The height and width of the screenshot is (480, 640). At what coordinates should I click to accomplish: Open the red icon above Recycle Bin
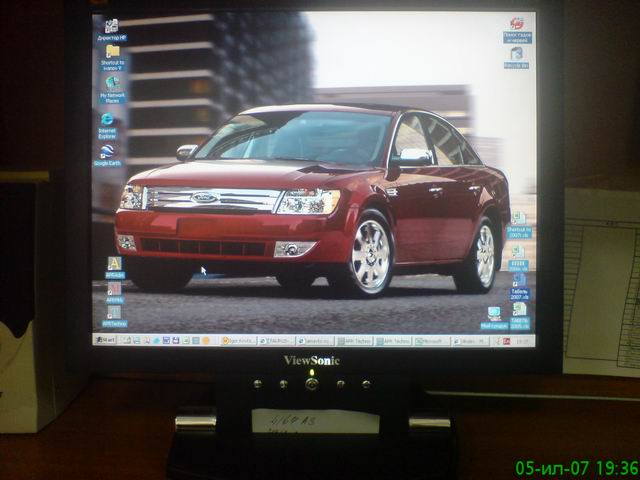(517, 24)
